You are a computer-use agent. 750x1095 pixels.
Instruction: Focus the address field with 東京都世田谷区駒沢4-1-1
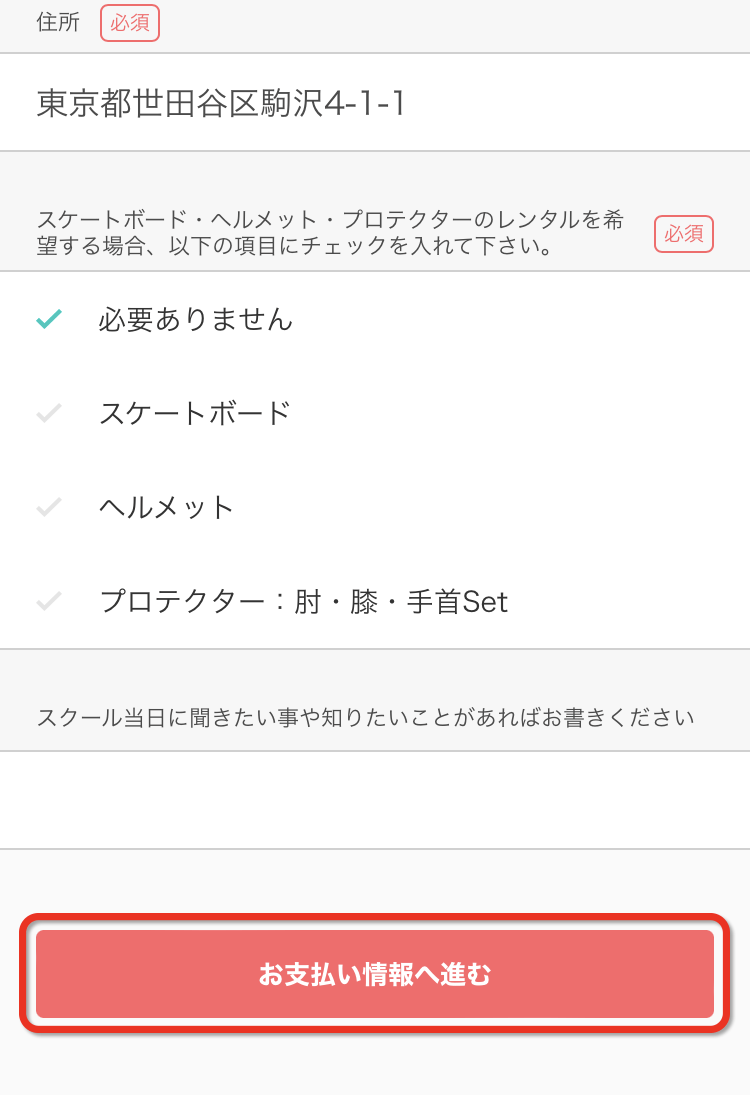375,103
